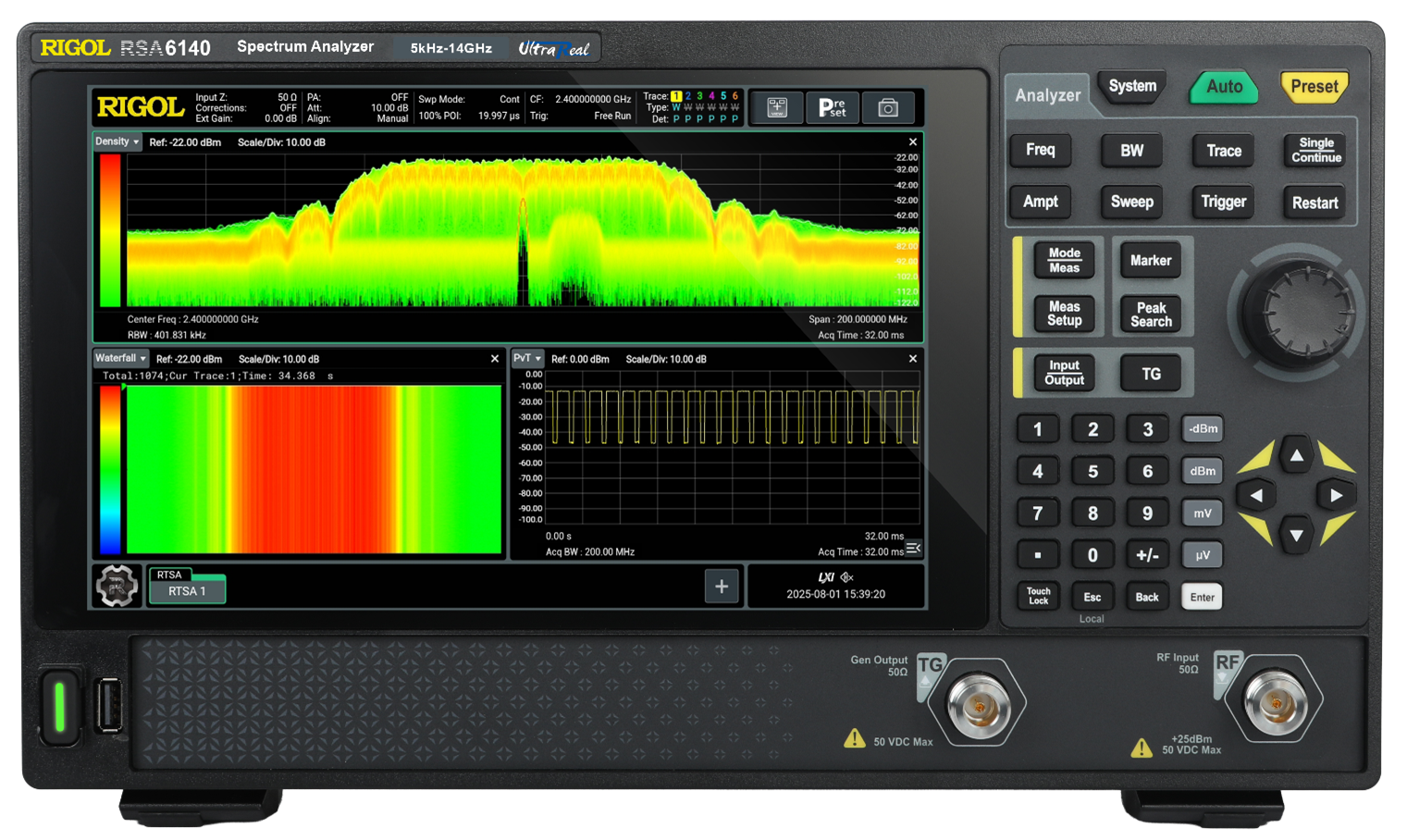Push the Mode Meas key

(1064, 260)
